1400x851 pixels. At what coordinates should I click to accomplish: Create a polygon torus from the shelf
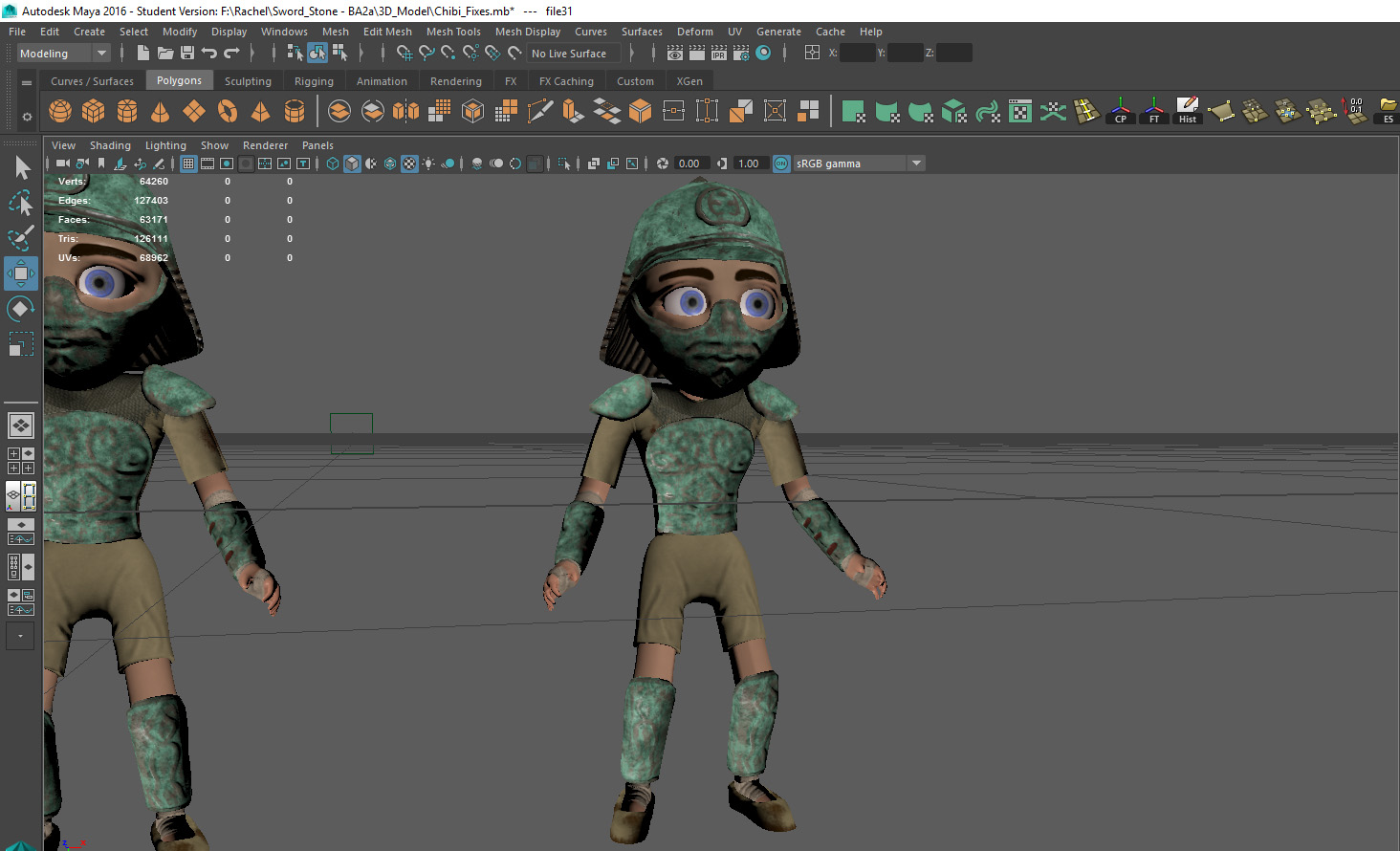click(227, 111)
